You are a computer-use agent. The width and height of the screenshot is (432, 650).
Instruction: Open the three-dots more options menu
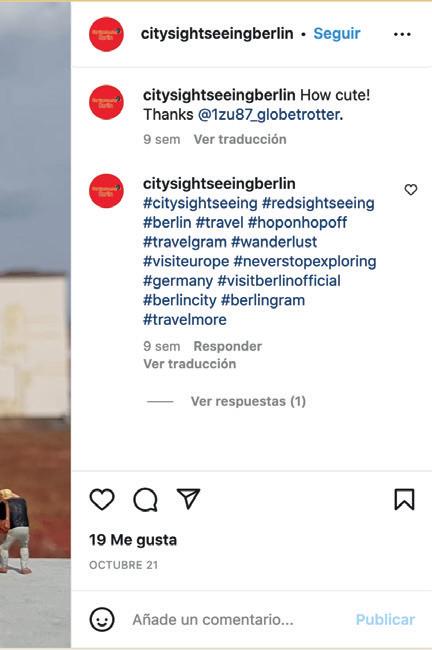coord(402,34)
